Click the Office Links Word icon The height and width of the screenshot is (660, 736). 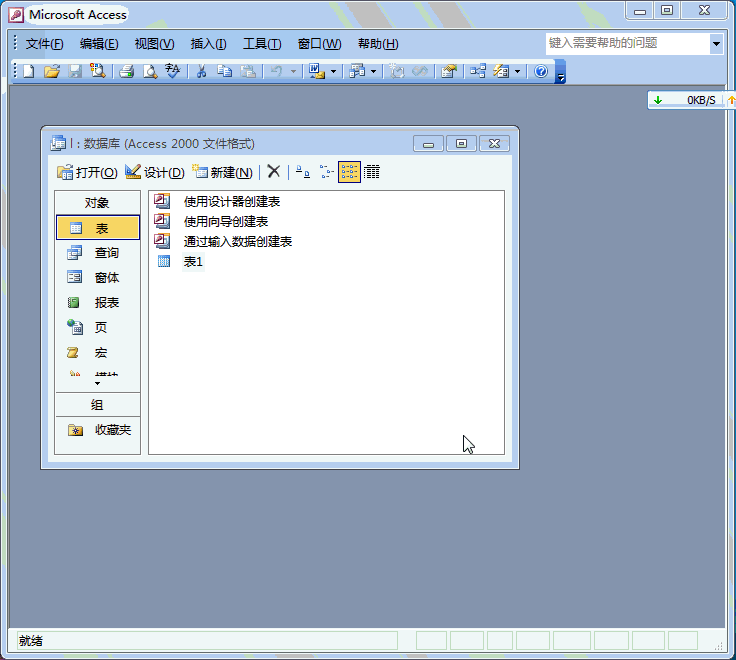pyautogui.click(x=317, y=71)
